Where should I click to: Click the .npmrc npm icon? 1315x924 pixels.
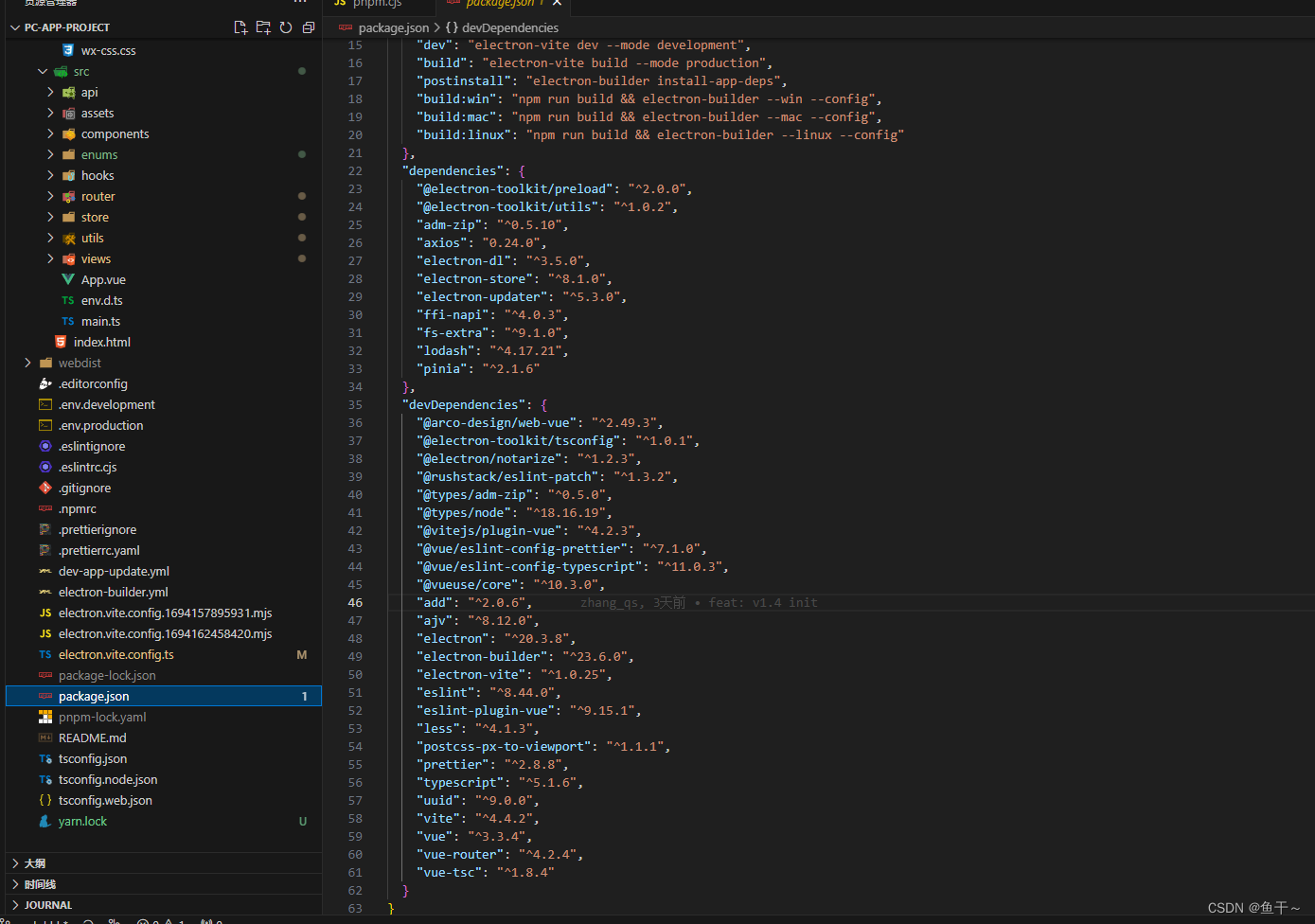point(45,508)
